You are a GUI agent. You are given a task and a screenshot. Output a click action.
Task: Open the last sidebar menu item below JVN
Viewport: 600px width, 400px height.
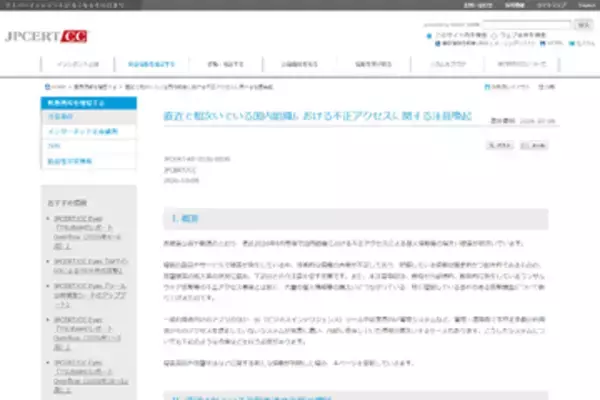(x=89, y=161)
